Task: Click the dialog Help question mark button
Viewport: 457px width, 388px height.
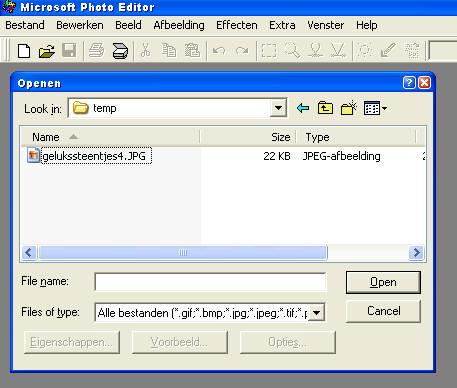Action: point(409,83)
